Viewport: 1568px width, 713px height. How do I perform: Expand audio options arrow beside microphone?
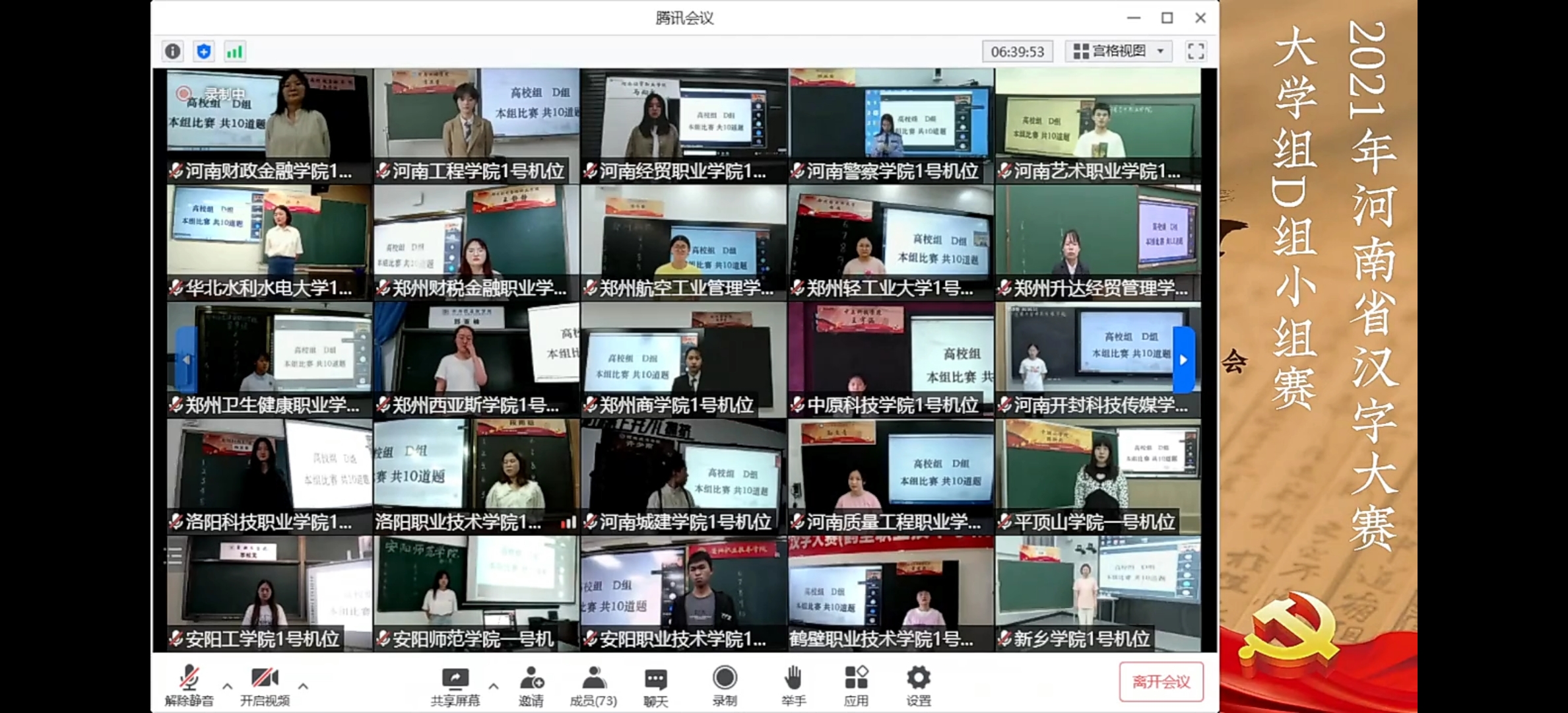(227, 686)
